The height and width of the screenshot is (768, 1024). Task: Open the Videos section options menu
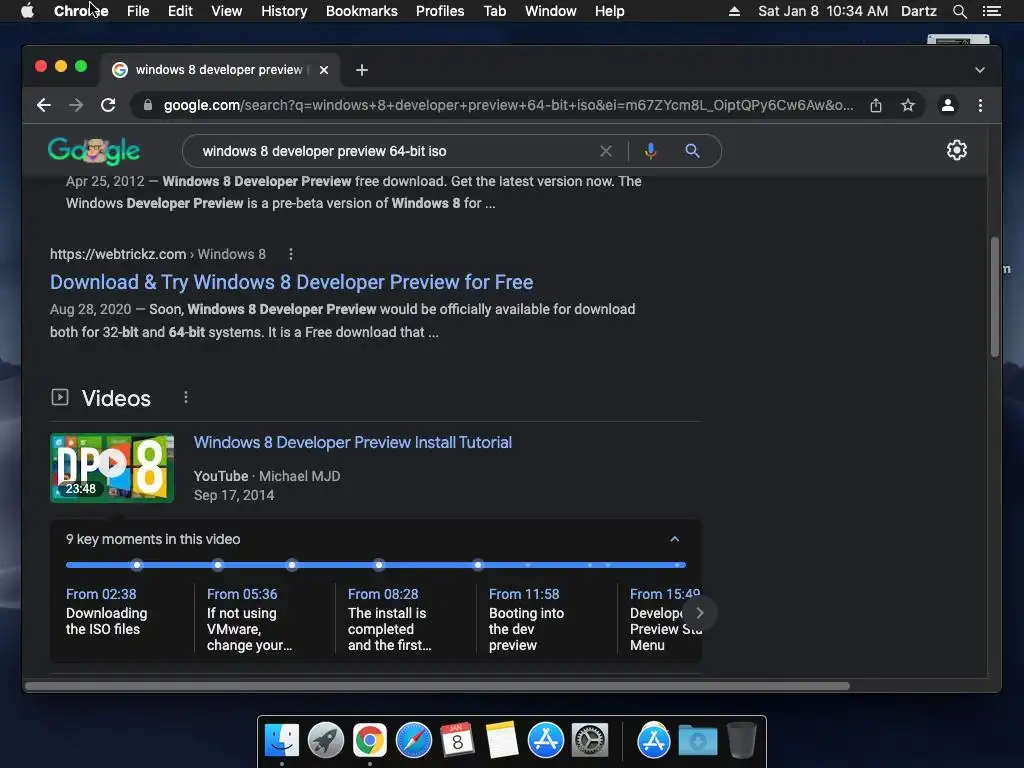point(185,397)
